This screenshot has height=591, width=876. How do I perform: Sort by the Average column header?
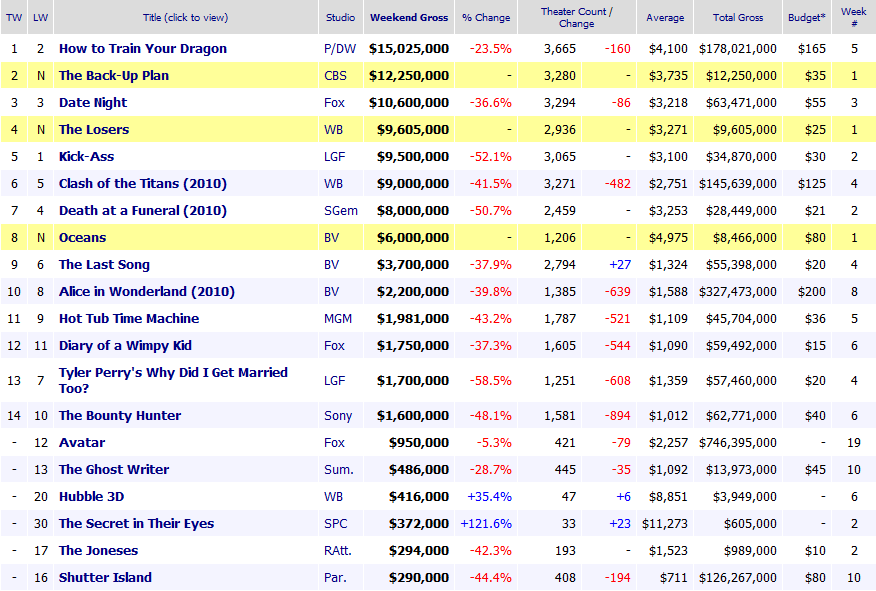(x=665, y=17)
